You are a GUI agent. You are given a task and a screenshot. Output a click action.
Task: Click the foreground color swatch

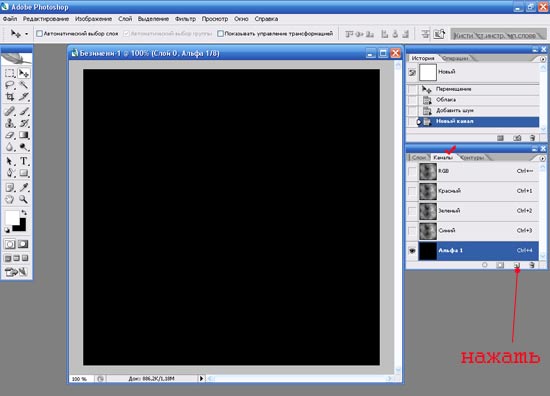(12, 217)
